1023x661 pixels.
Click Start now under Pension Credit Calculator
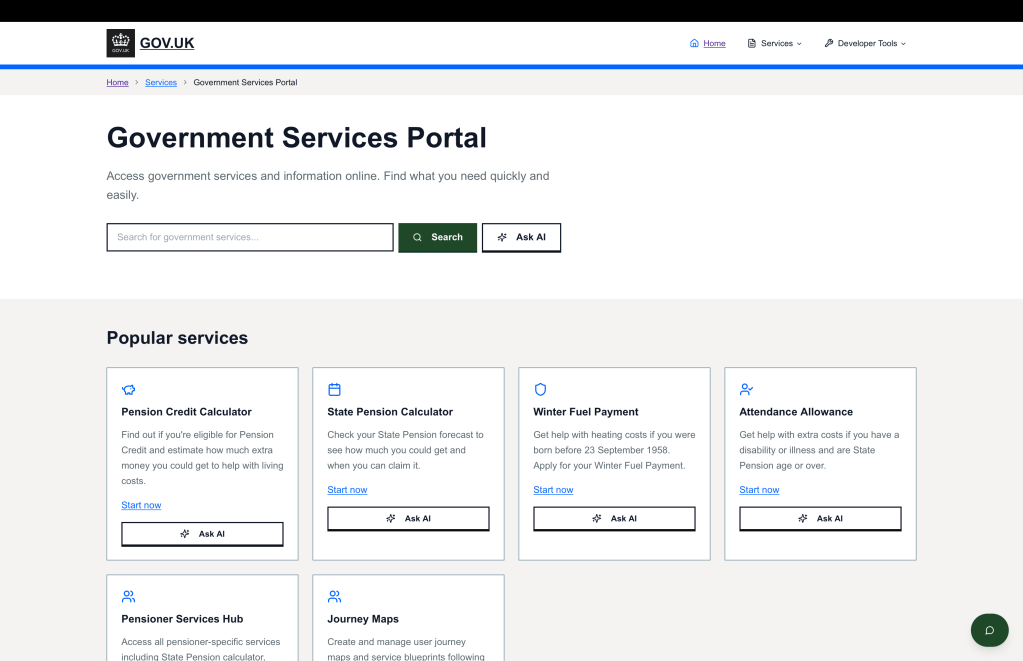pyautogui.click(x=140, y=505)
